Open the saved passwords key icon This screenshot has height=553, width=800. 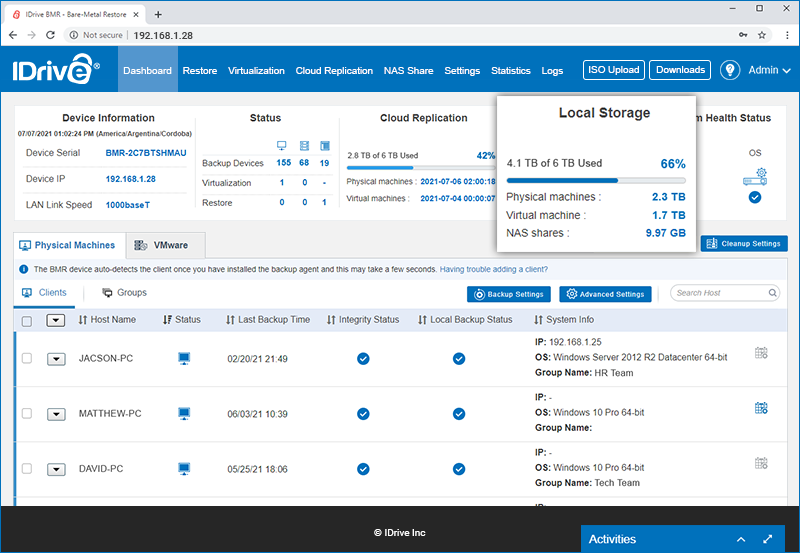[743, 35]
